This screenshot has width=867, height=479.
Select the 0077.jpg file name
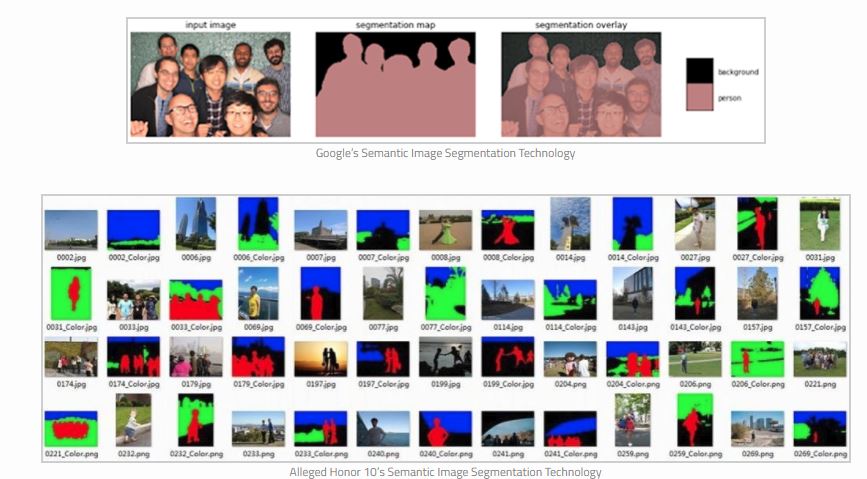pyautogui.click(x=383, y=327)
